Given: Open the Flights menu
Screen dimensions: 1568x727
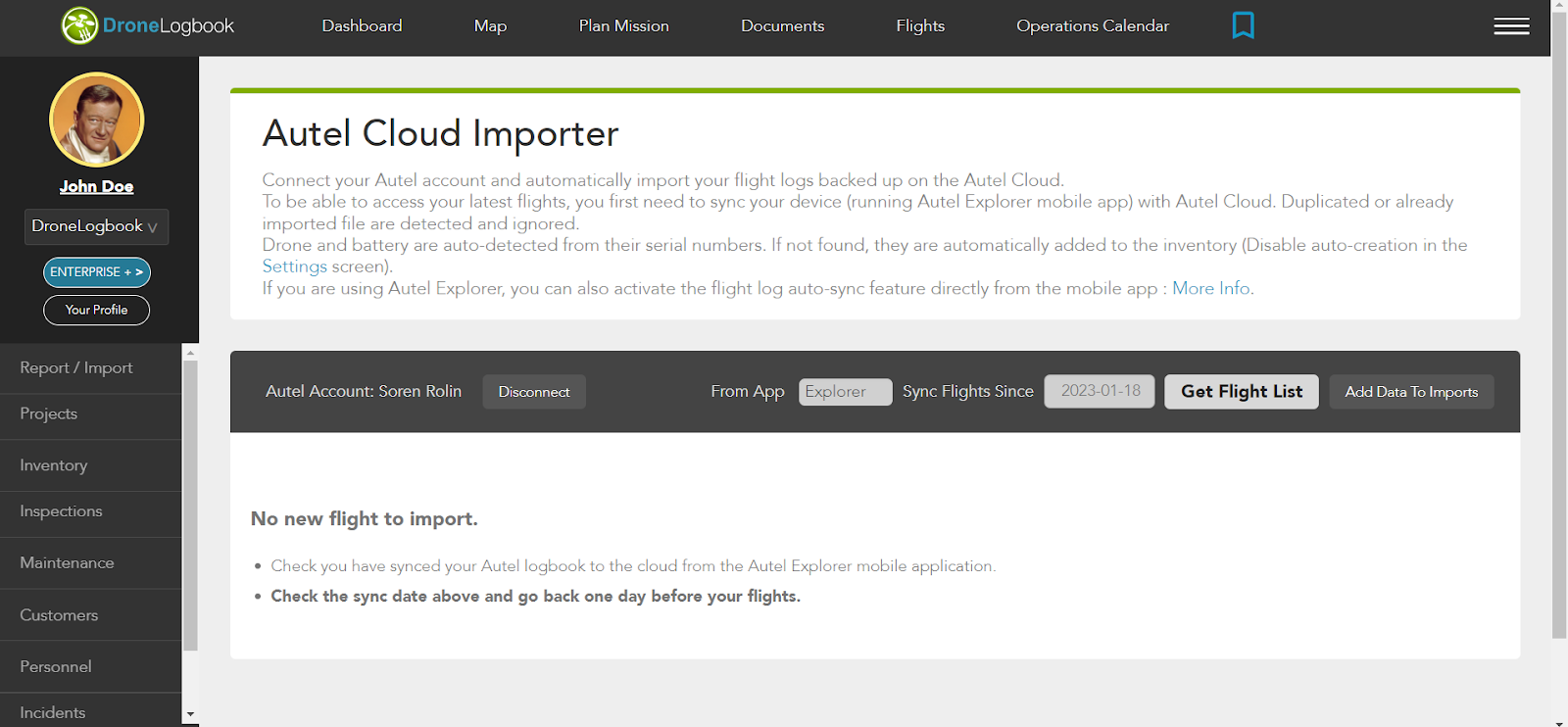Looking at the screenshot, I should (920, 25).
